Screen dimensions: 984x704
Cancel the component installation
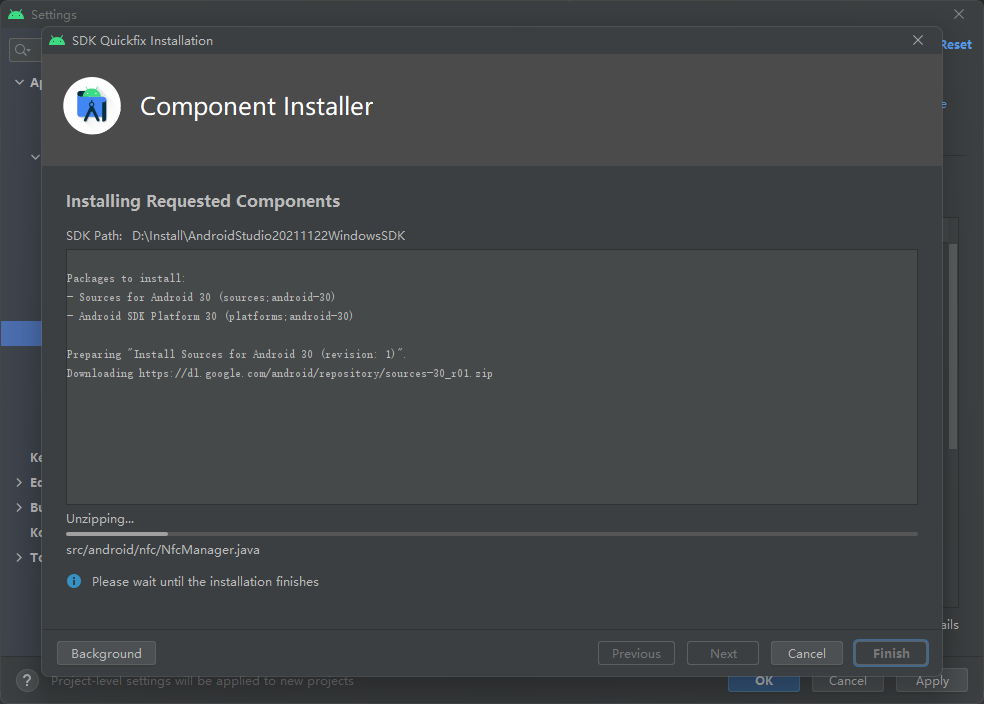[x=806, y=653]
